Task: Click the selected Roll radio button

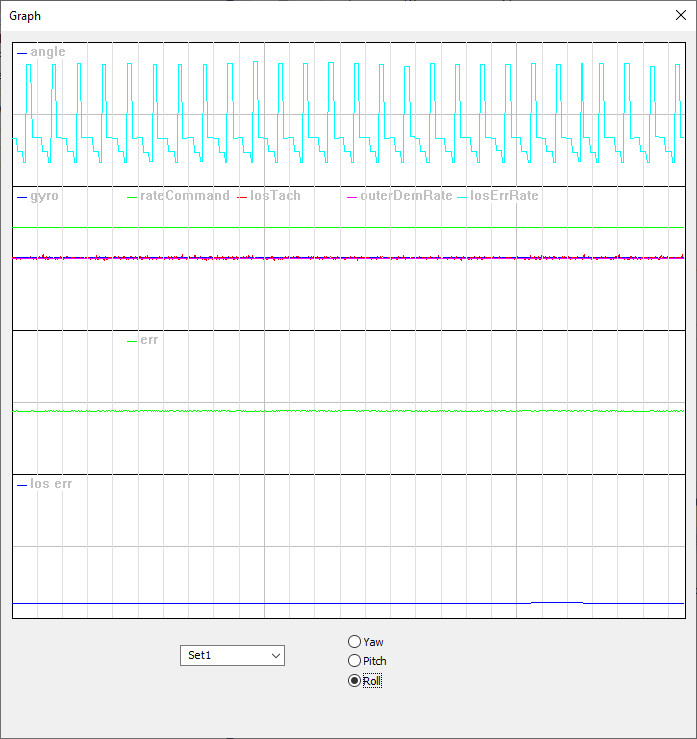Action: [x=354, y=681]
